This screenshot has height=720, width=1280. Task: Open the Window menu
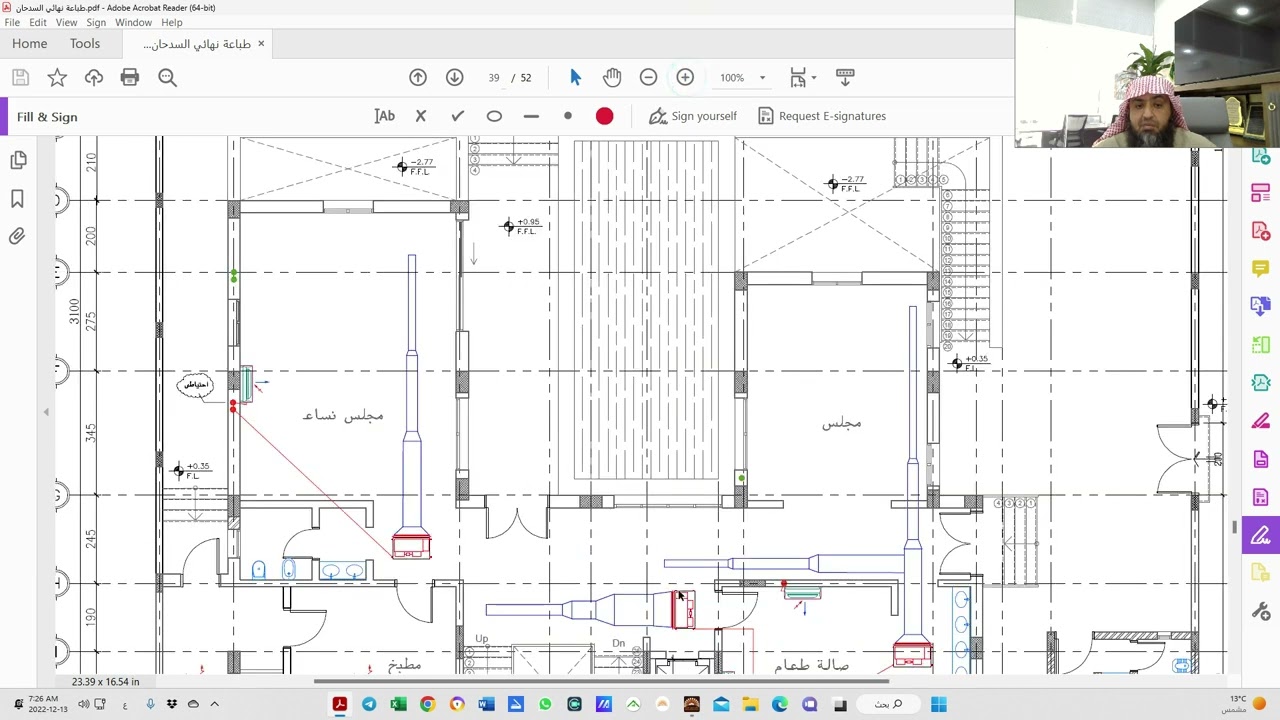tap(133, 22)
